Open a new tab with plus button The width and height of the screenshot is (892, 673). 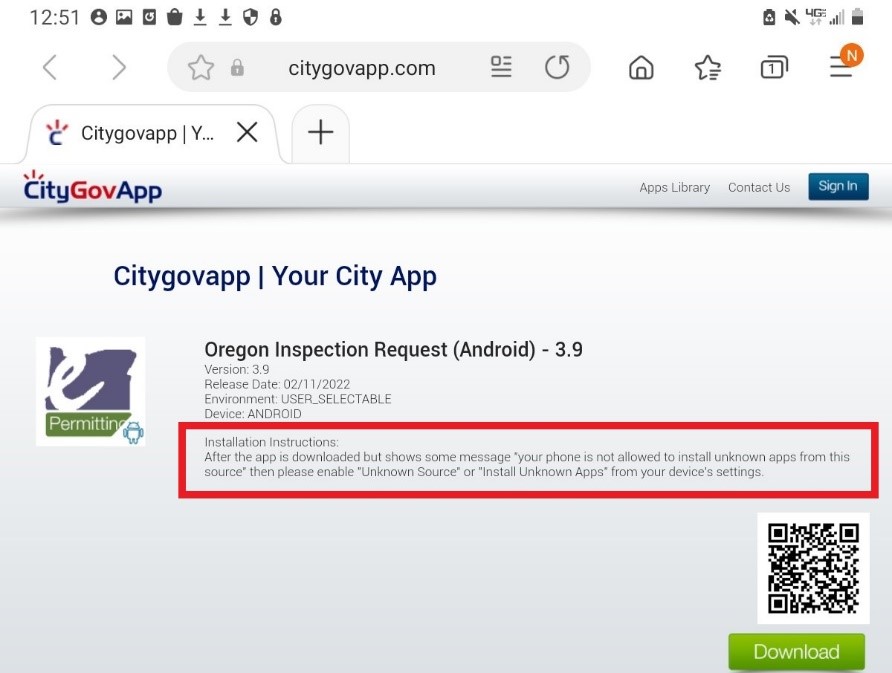coord(320,133)
